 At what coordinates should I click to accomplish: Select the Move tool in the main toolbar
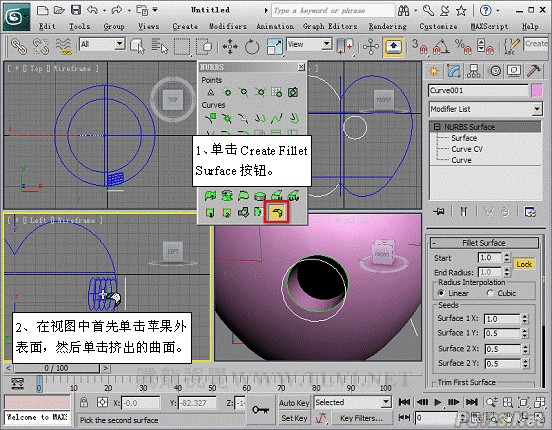pyautogui.click(x=230, y=46)
